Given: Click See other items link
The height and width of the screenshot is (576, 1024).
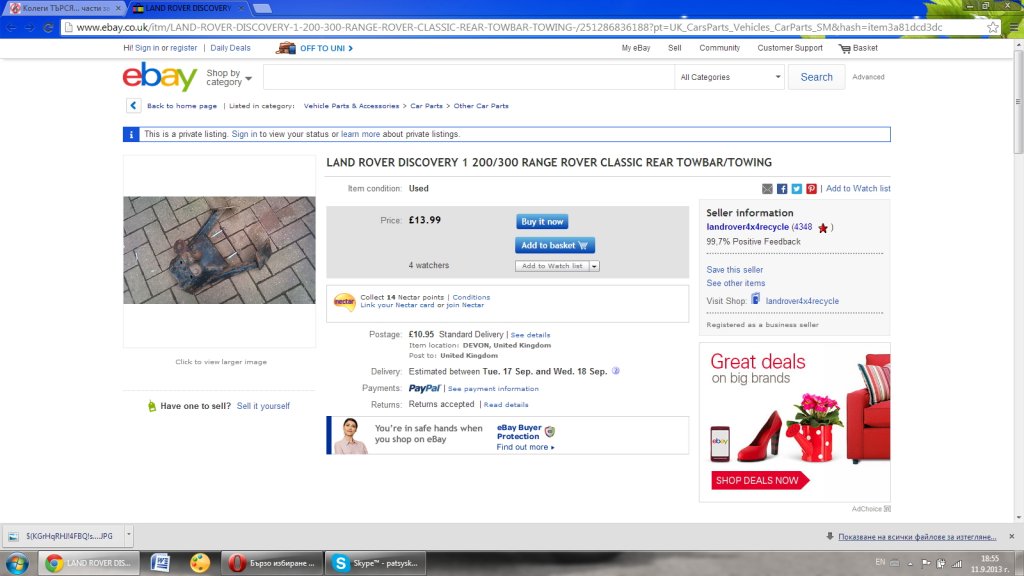Looking at the screenshot, I should 735,283.
